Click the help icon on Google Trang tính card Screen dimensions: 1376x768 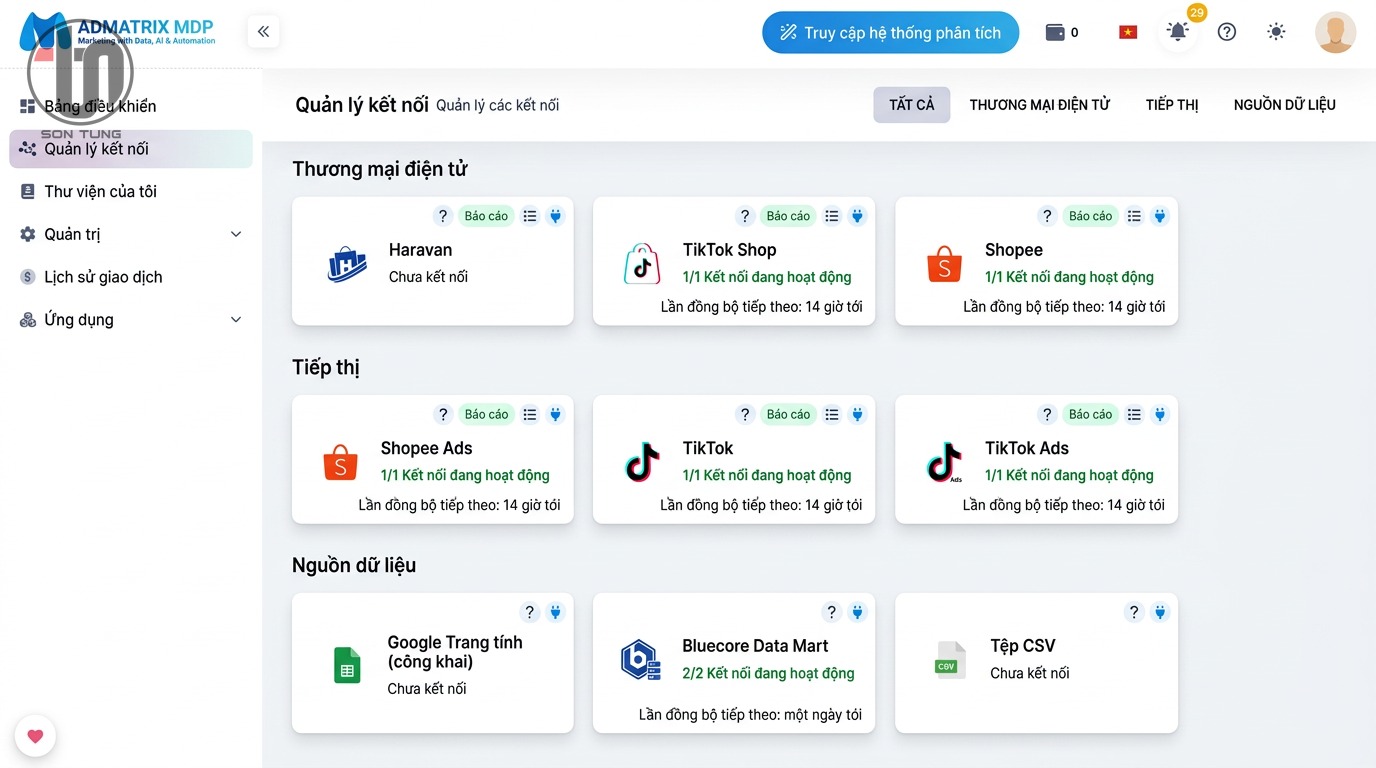(530, 612)
